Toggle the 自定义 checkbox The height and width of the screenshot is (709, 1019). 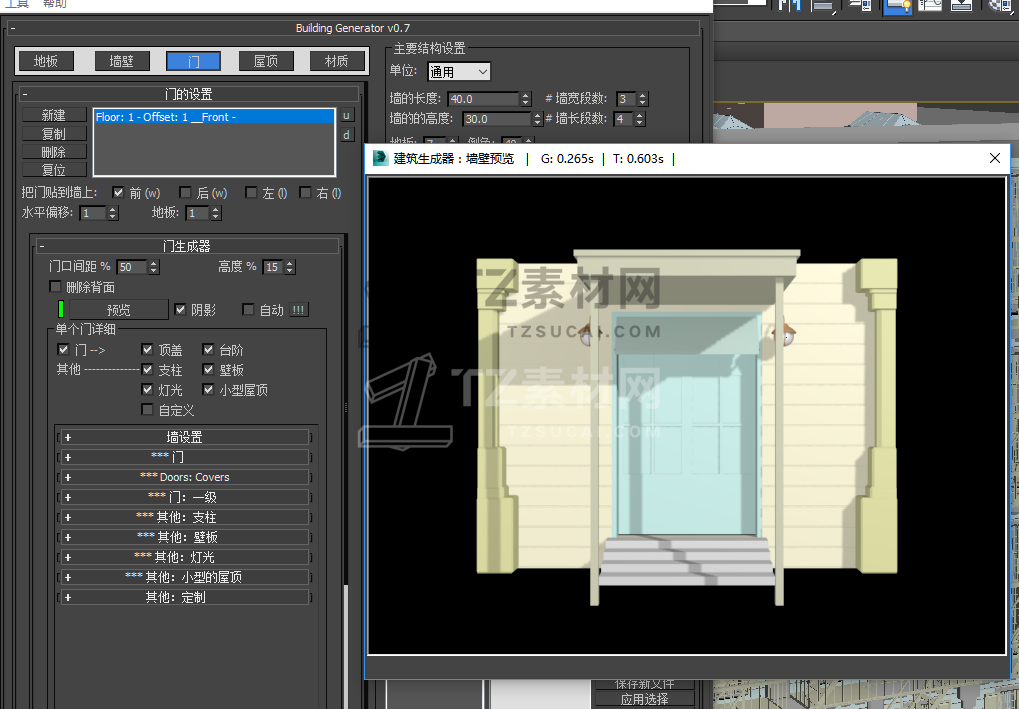pos(148,410)
